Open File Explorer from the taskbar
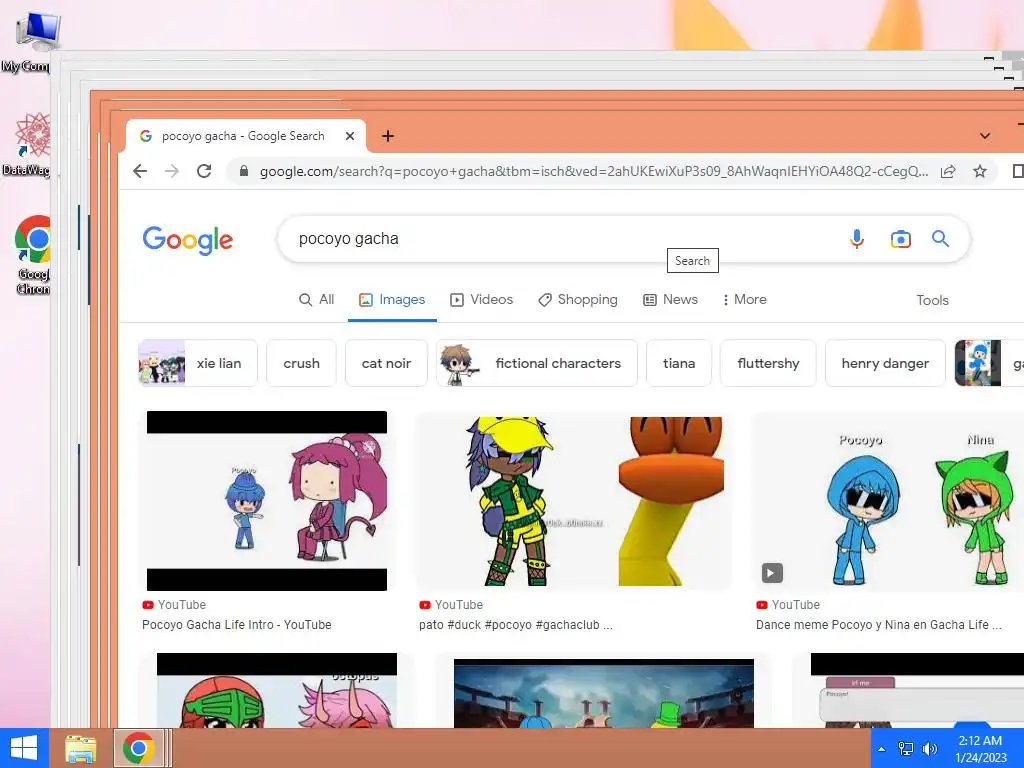 coord(80,748)
